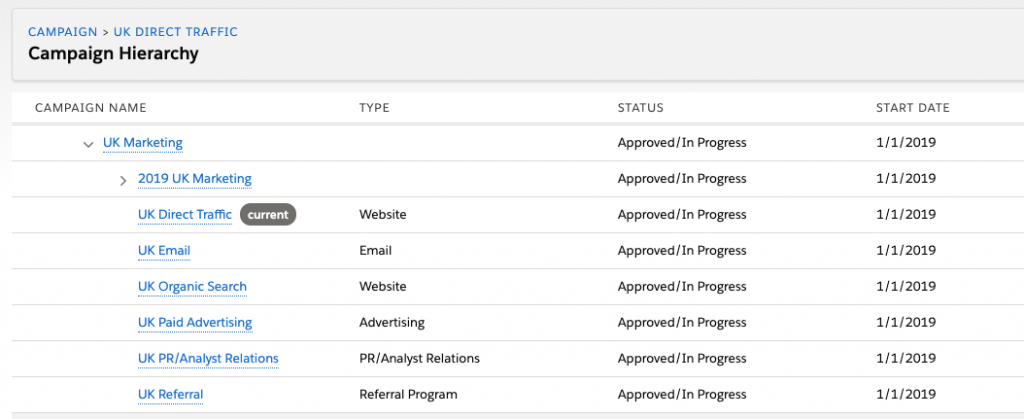Screen dimensions: 1024x419
Task: Click the Campaign Name column header
Action: (x=90, y=108)
